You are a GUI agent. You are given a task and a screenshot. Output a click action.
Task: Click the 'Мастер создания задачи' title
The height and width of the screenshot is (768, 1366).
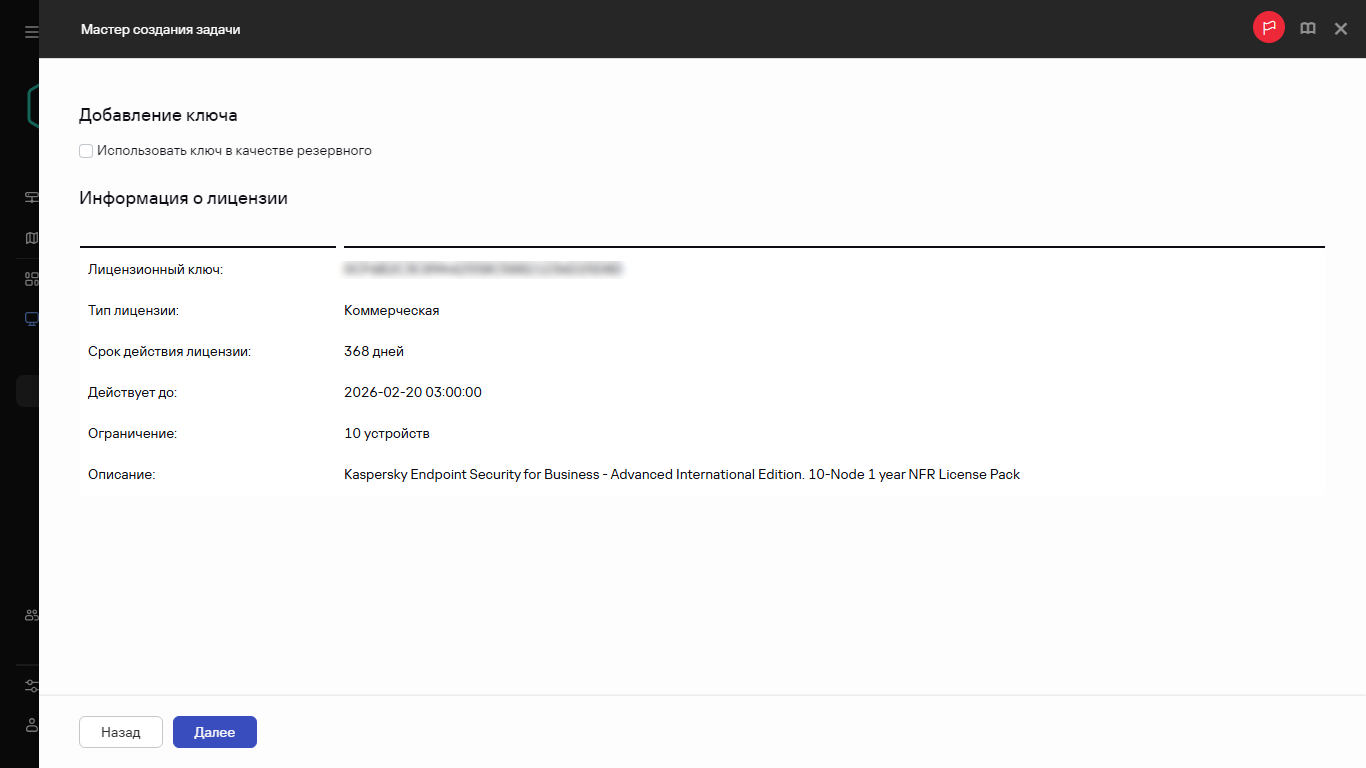[160, 29]
